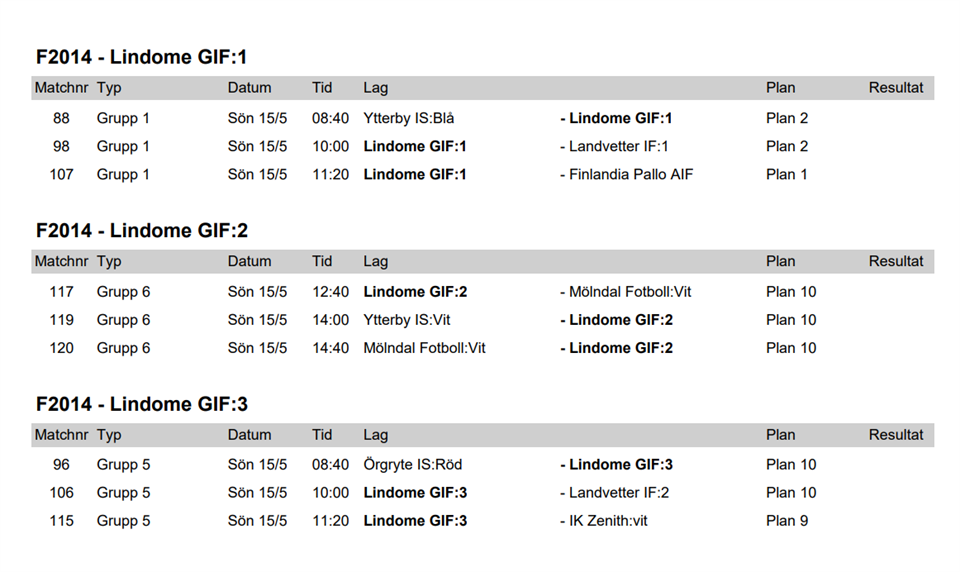960x572 pixels.
Task: Click Datum header in Lindome GIF:2 table
Action: click(249, 262)
